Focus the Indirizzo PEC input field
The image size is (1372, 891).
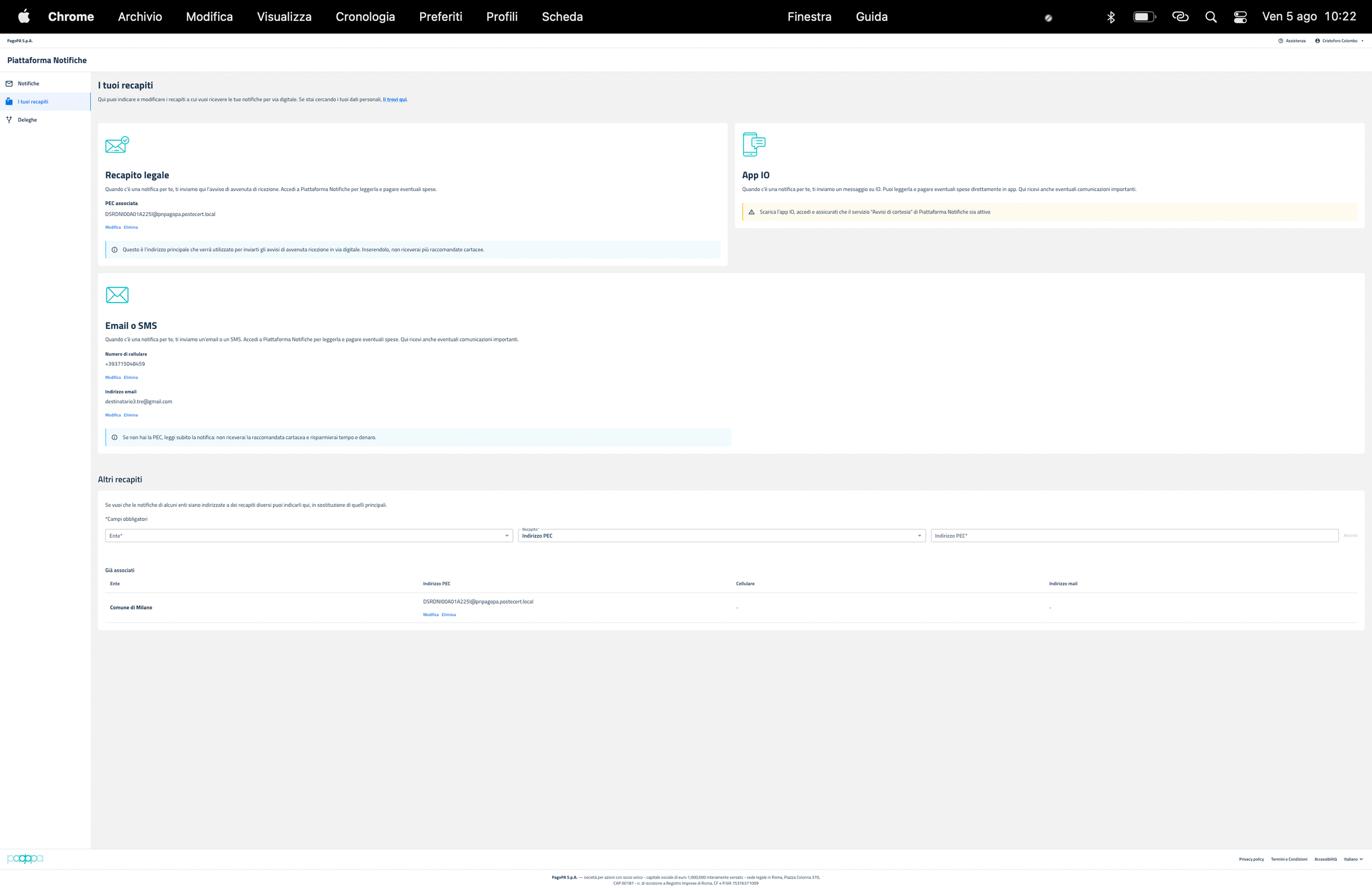point(1133,536)
